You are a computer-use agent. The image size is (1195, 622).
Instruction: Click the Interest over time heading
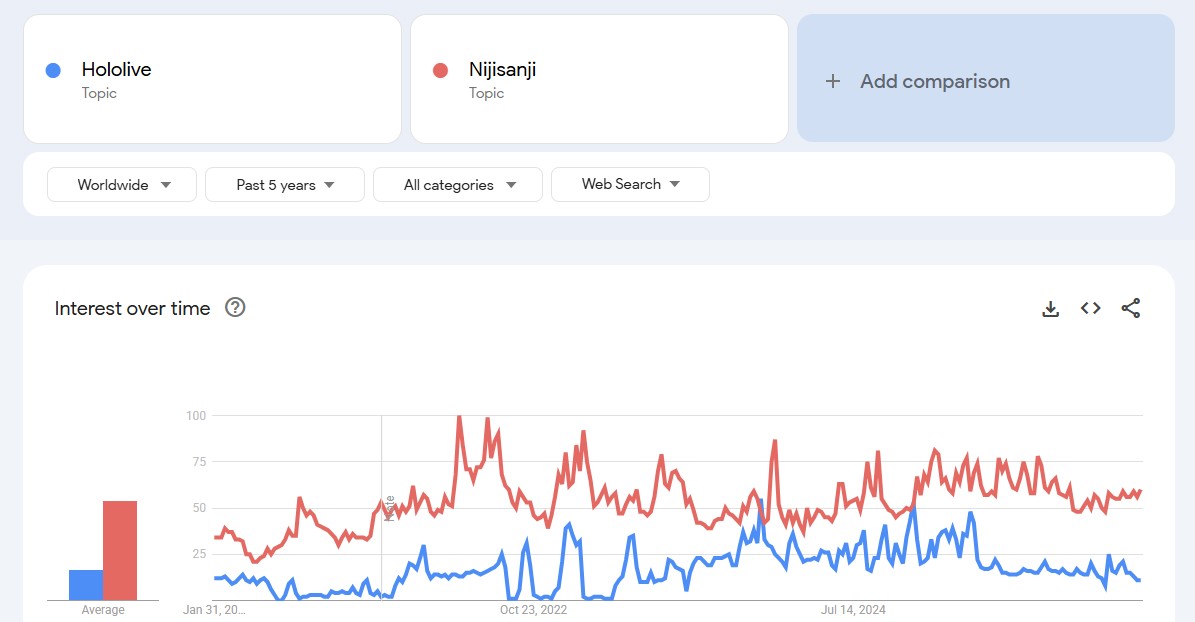[132, 308]
